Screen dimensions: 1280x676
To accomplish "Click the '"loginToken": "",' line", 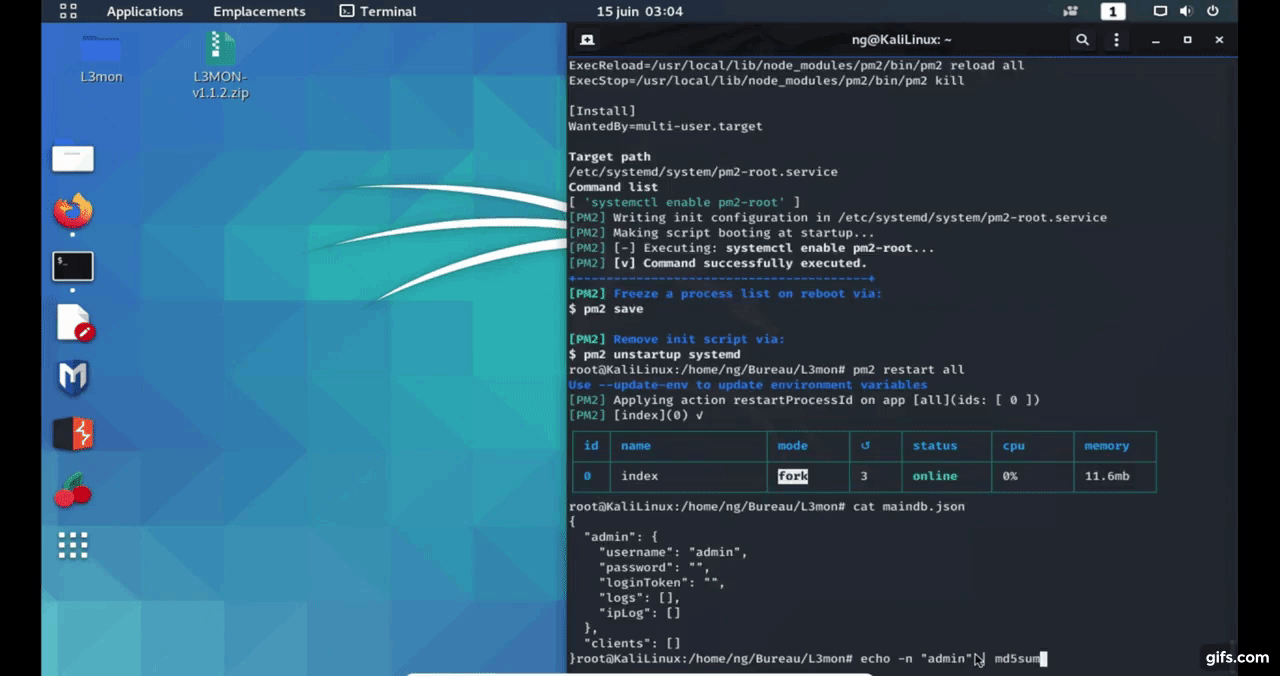I will [x=662, y=583].
